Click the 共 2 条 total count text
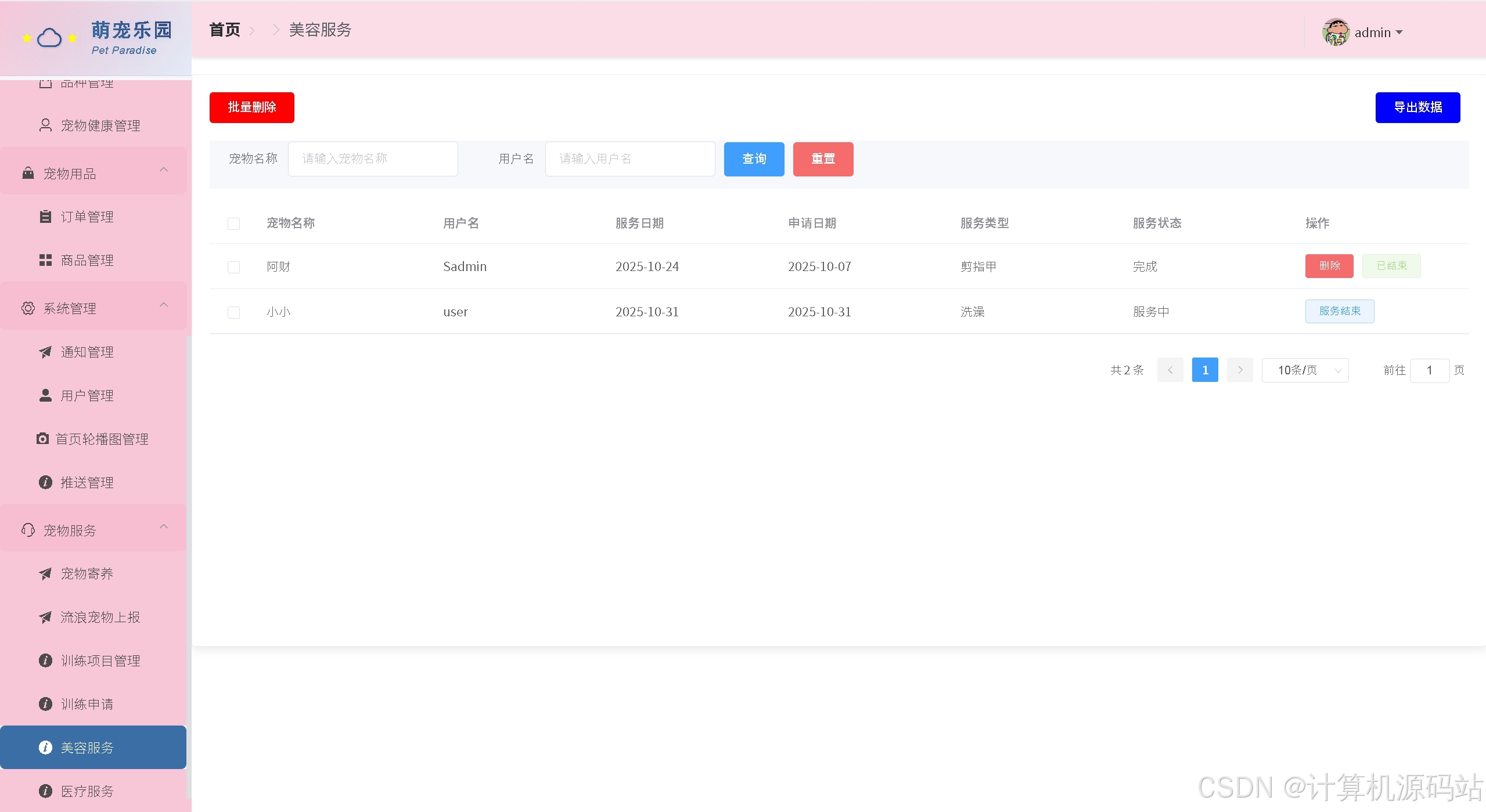The height and width of the screenshot is (812, 1486). pyautogui.click(x=1127, y=370)
